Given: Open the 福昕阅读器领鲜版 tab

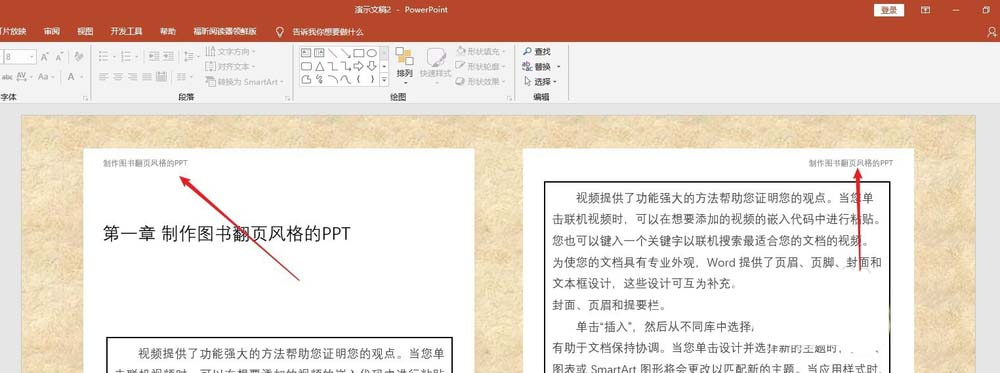Looking at the screenshot, I should 225,32.
